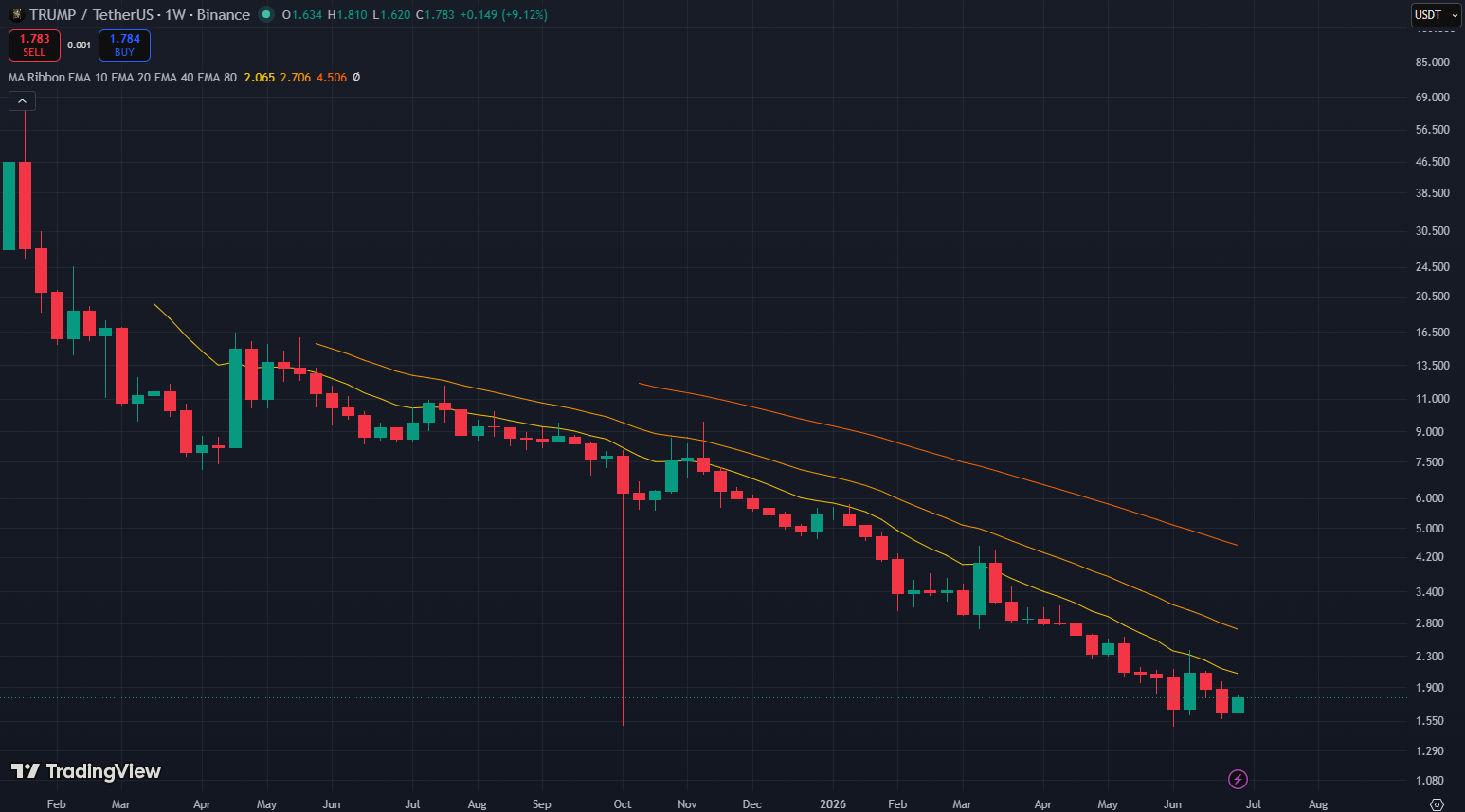
Task: Click the 46.500 price scale label
Action: tap(1433, 162)
